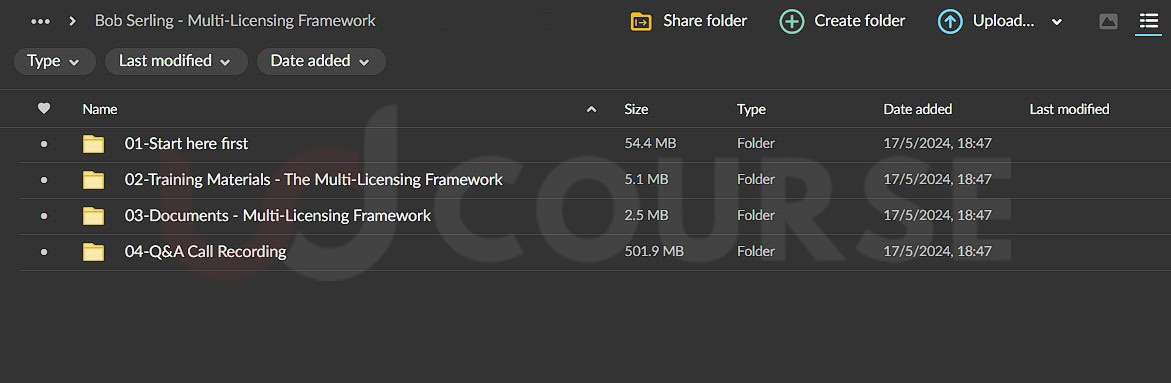Select the list view icon
The height and width of the screenshot is (383, 1171).
(1148, 22)
